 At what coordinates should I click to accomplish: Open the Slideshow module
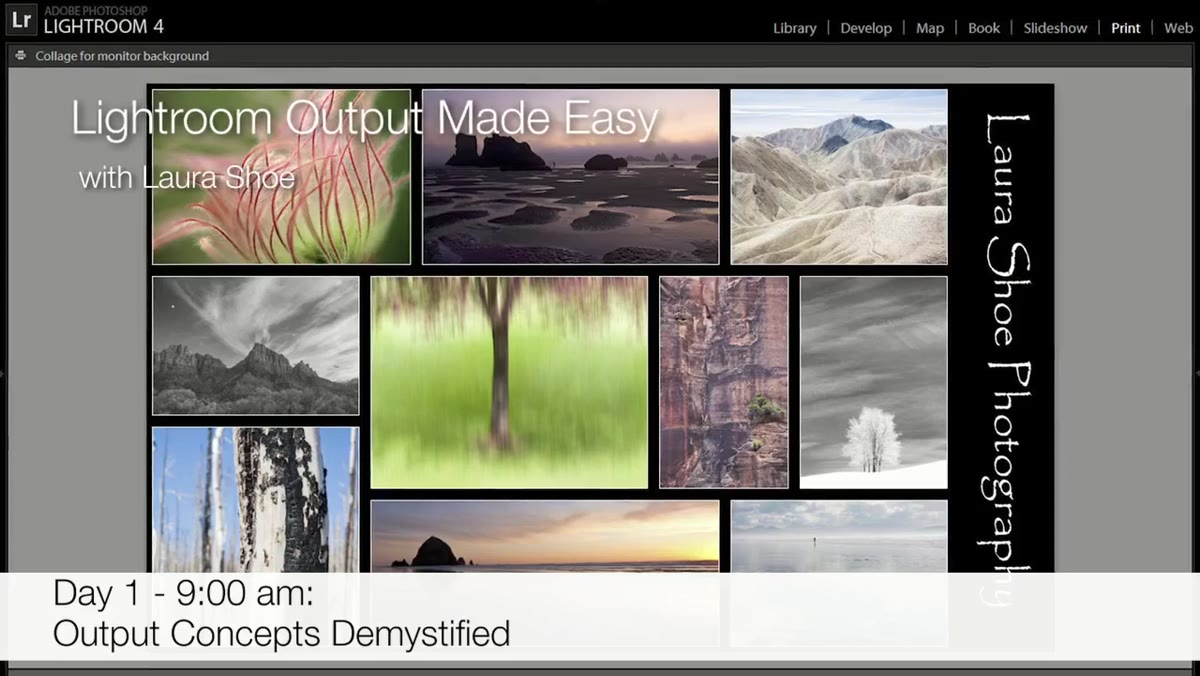[1055, 28]
